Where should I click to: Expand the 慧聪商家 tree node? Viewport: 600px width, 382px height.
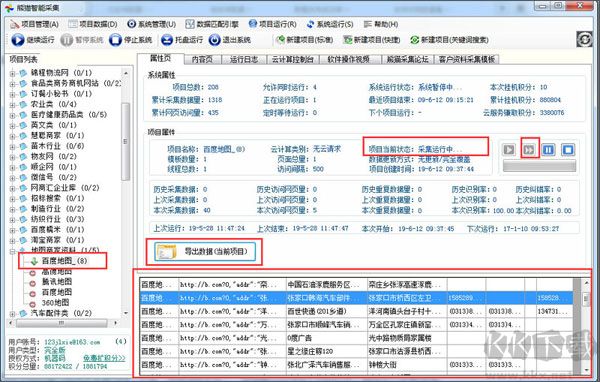pos(12,136)
